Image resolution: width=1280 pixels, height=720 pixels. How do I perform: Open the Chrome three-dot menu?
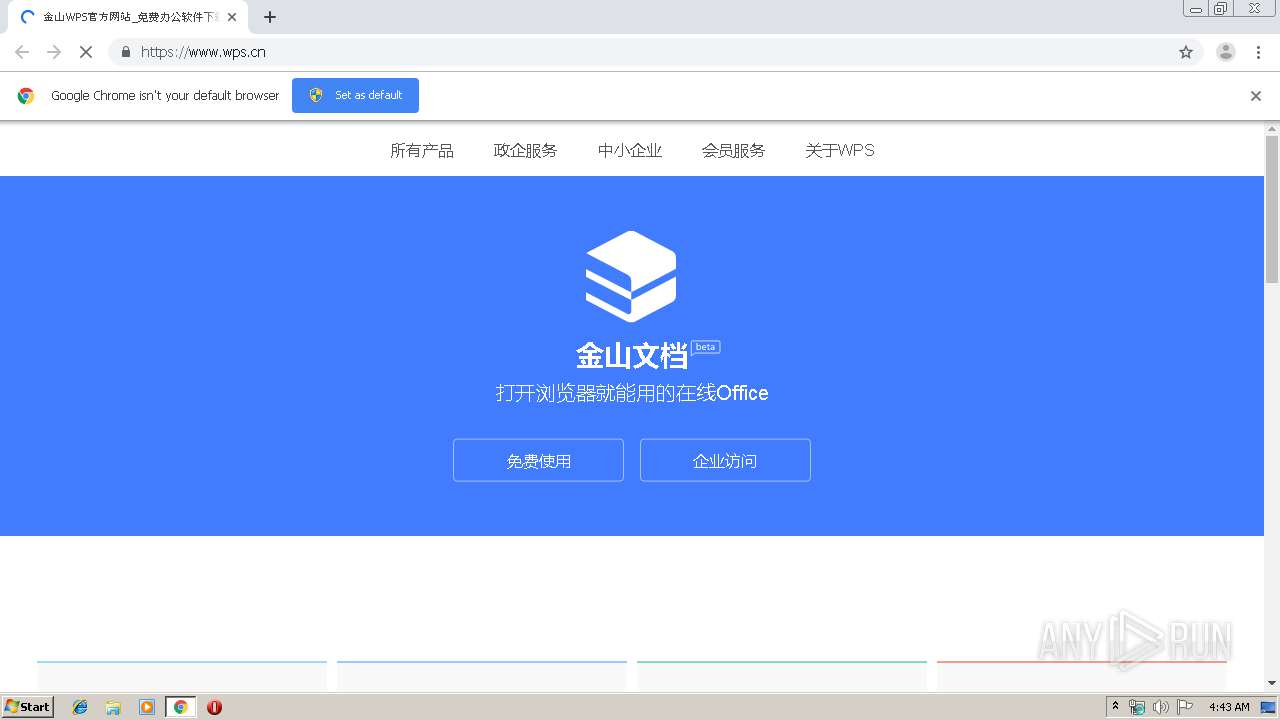click(x=1258, y=52)
